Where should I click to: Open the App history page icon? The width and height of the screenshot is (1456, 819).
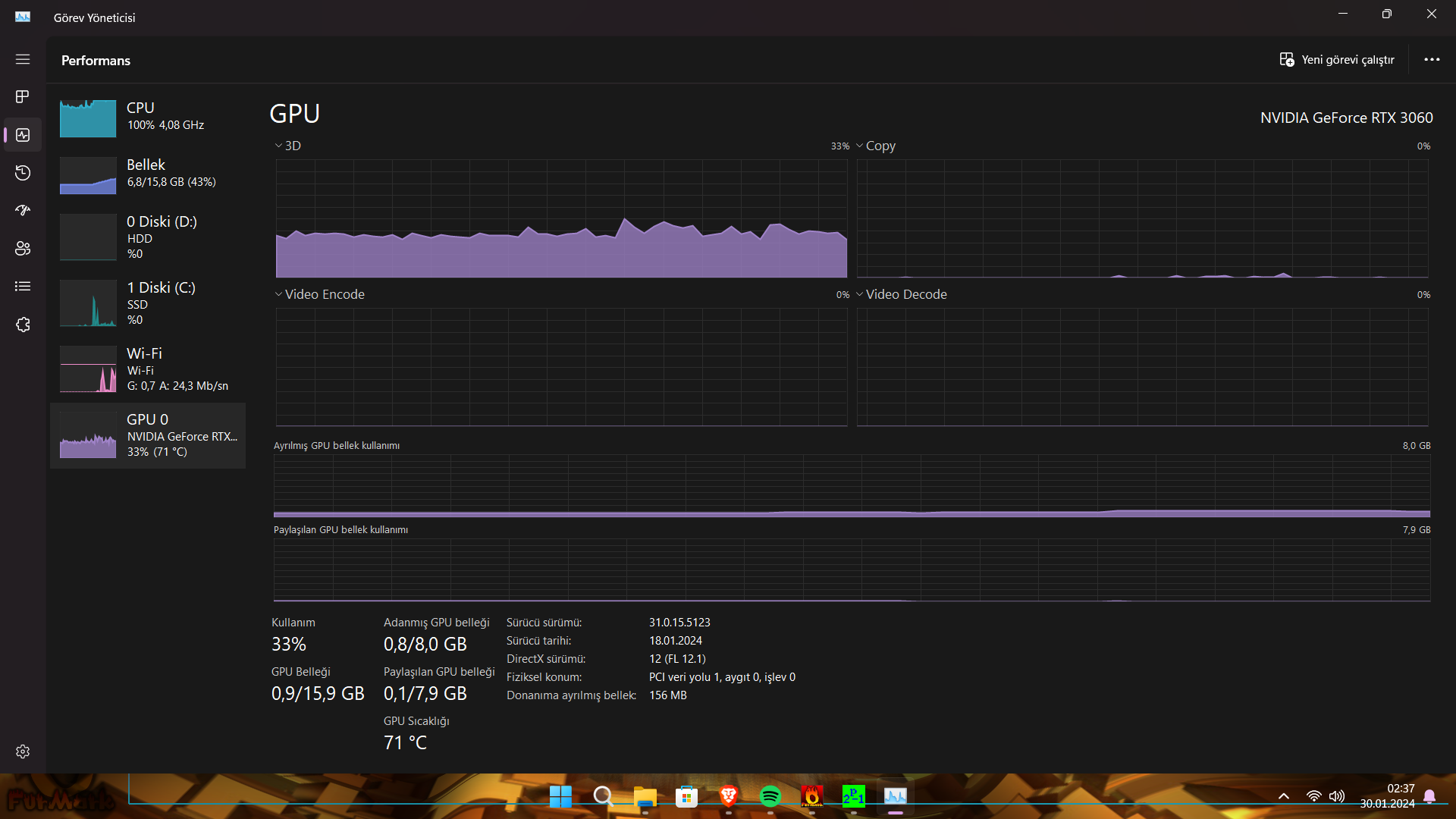pos(23,173)
